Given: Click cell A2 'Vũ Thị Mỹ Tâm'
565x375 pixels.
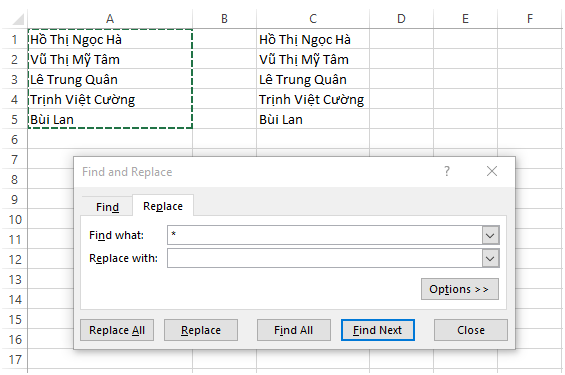Looking at the screenshot, I should point(110,59).
